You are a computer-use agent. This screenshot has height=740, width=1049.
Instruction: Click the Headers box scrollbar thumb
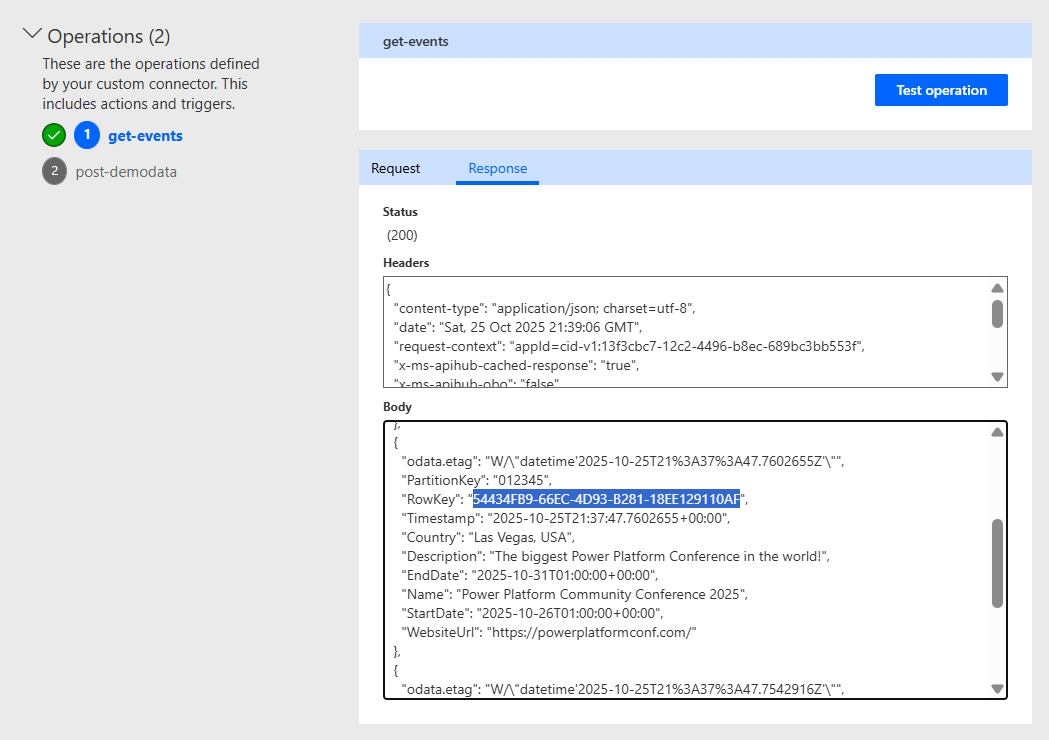(x=997, y=313)
